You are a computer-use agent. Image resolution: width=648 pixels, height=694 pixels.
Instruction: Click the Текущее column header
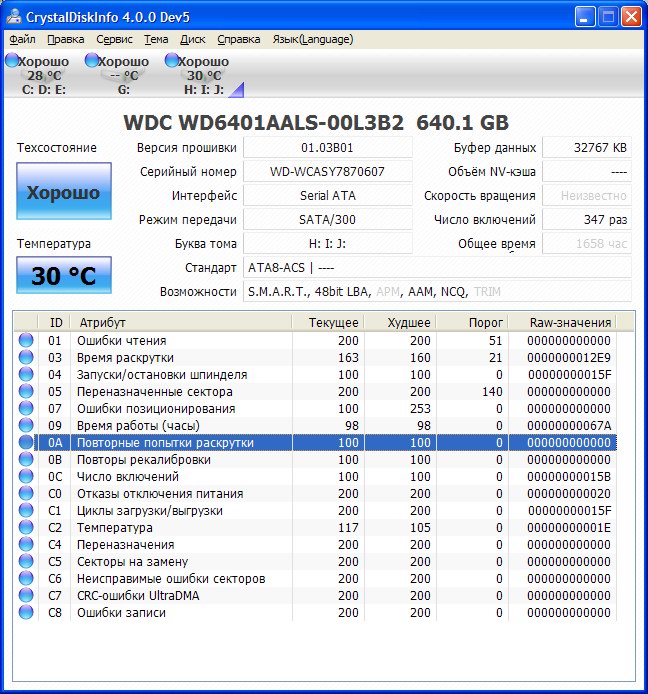coord(328,322)
